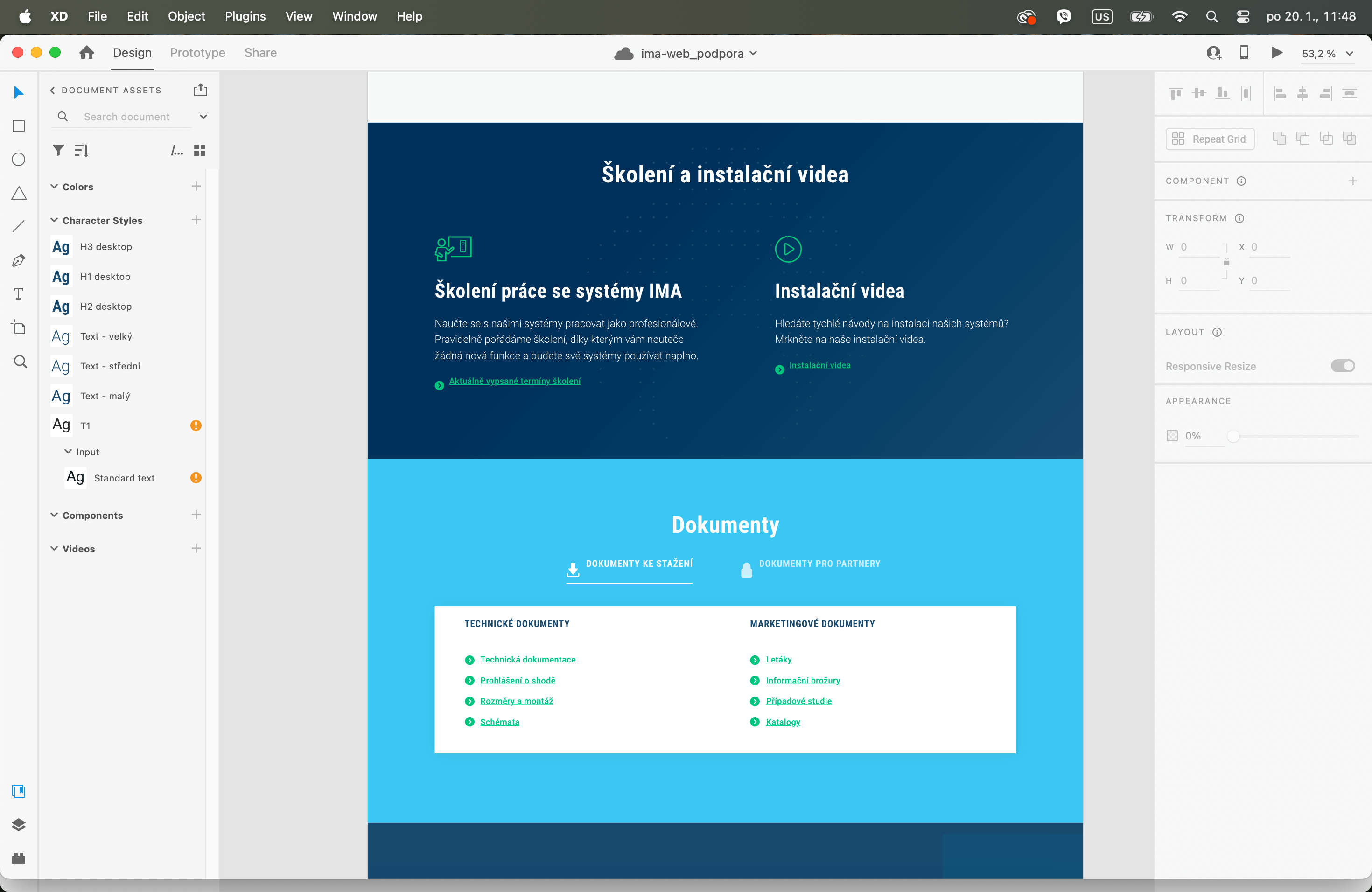Open the zoom level dropdown
This screenshot has height=892, width=1372.
click(x=1350, y=54)
